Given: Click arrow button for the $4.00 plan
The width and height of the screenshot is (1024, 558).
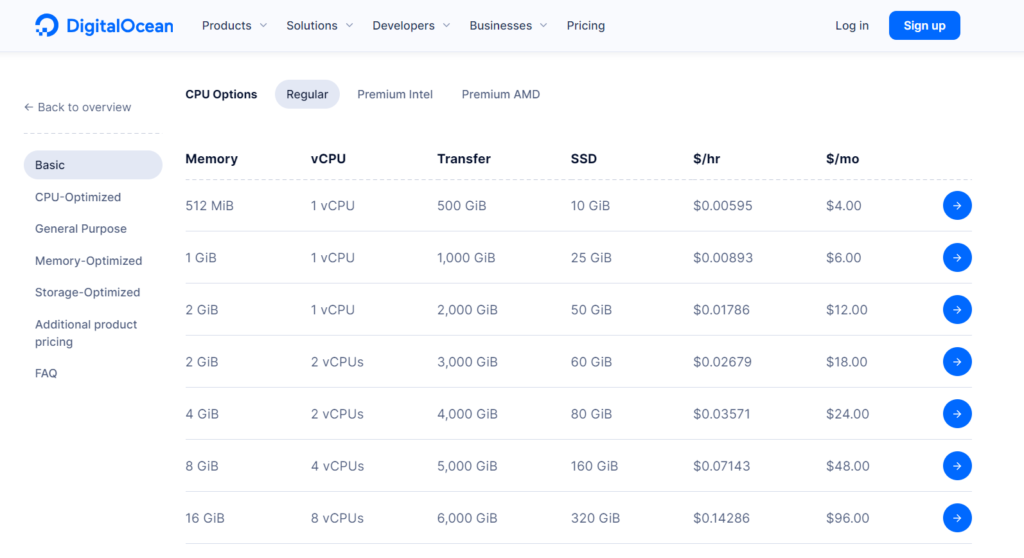Looking at the screenshot, I should point(956,206).
